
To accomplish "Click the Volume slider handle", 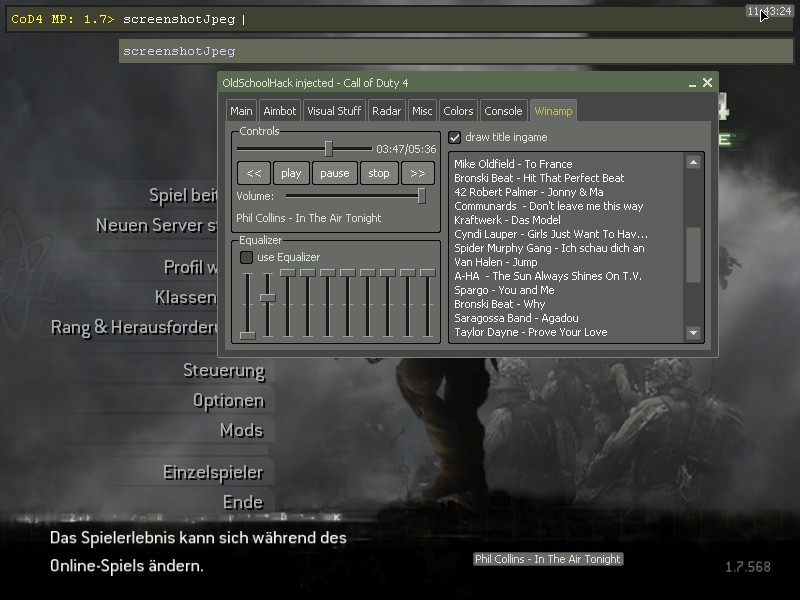I will click(421, 196).
